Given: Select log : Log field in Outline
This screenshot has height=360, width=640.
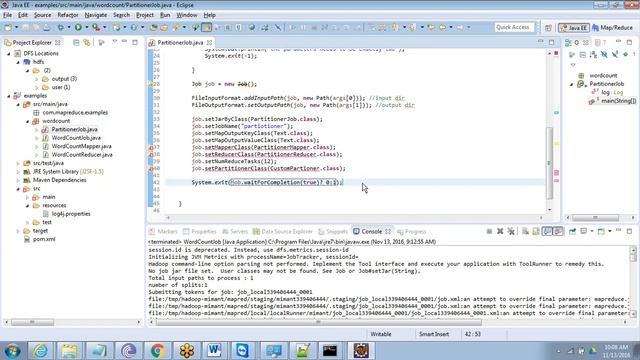Looking at the screenshot, I should pyautogui.click(x=608, y=92).
